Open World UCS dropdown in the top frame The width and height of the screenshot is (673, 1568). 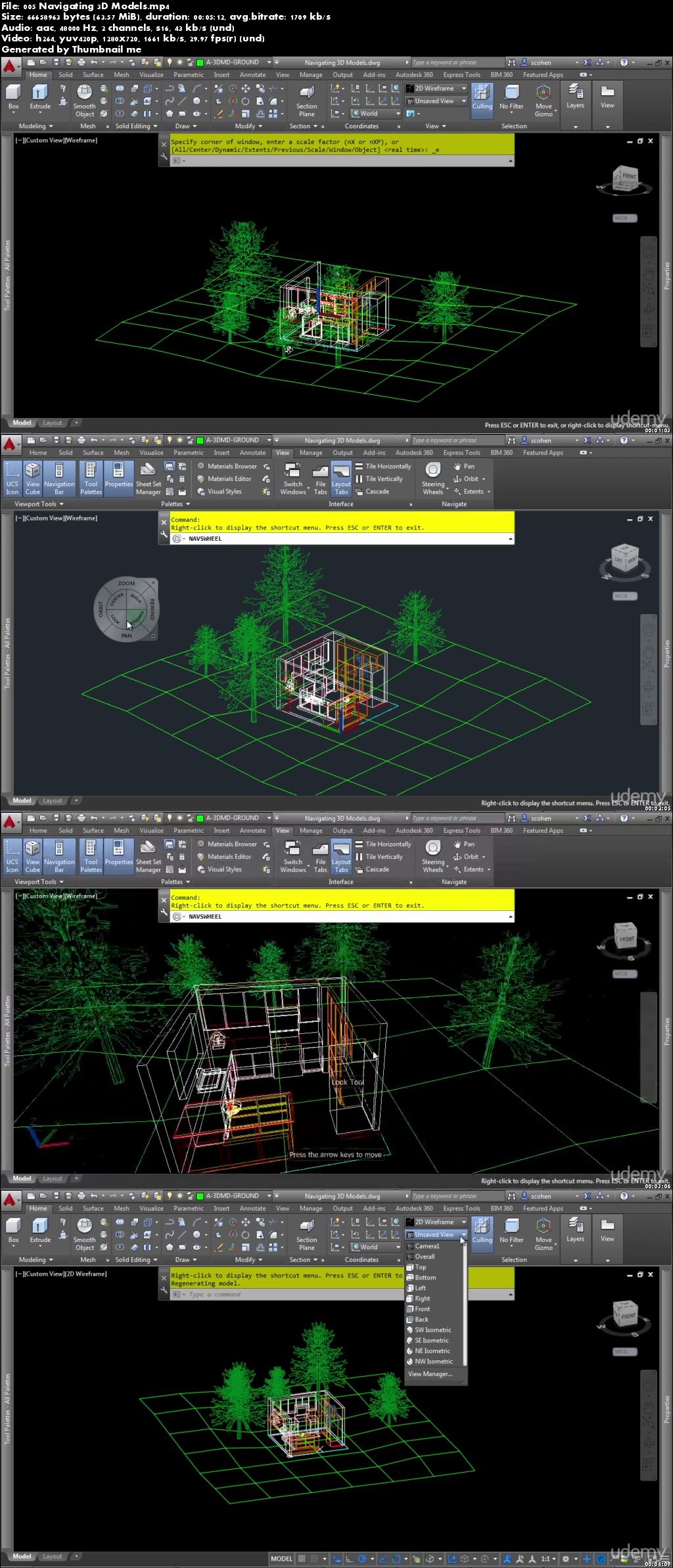[x=376, y=114]
